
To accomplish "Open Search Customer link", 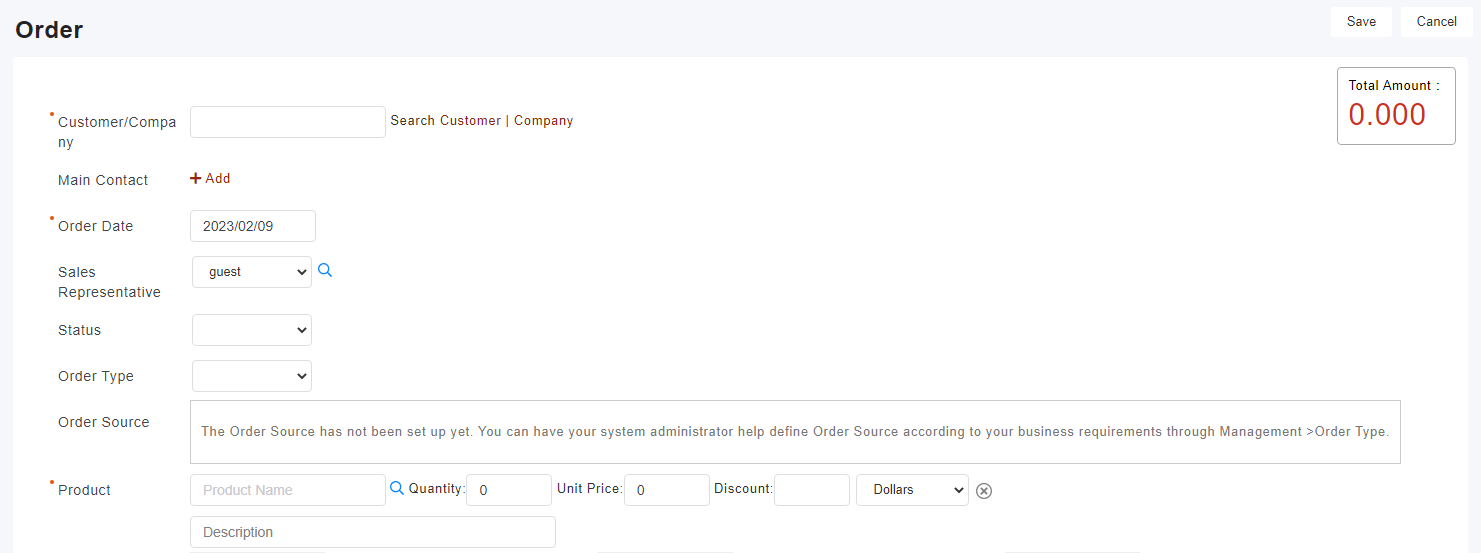I will pos(446,120).
